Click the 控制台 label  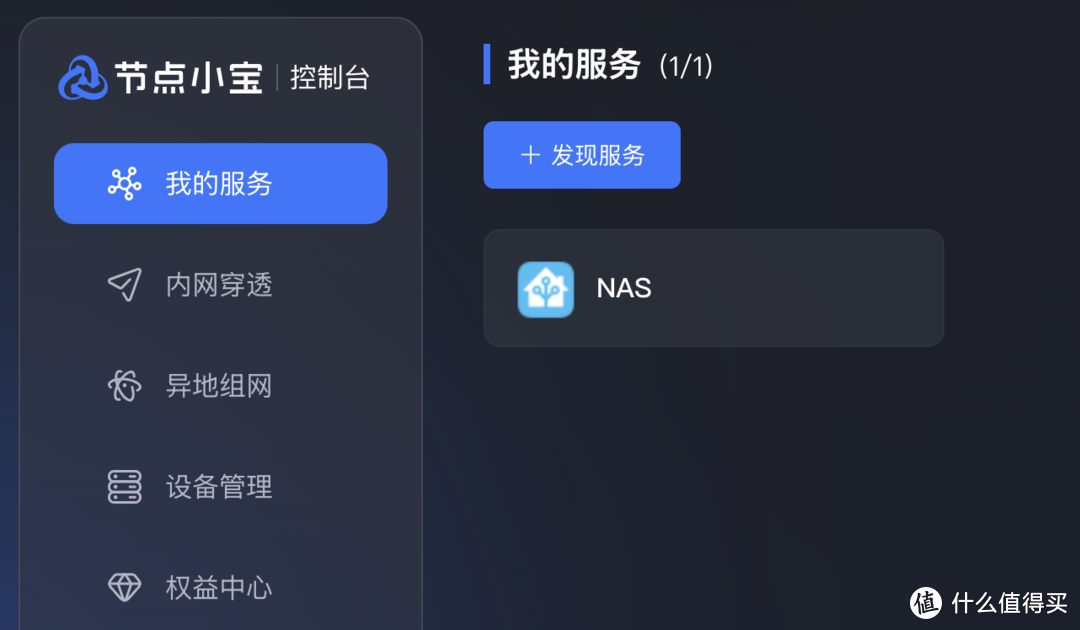330,76
